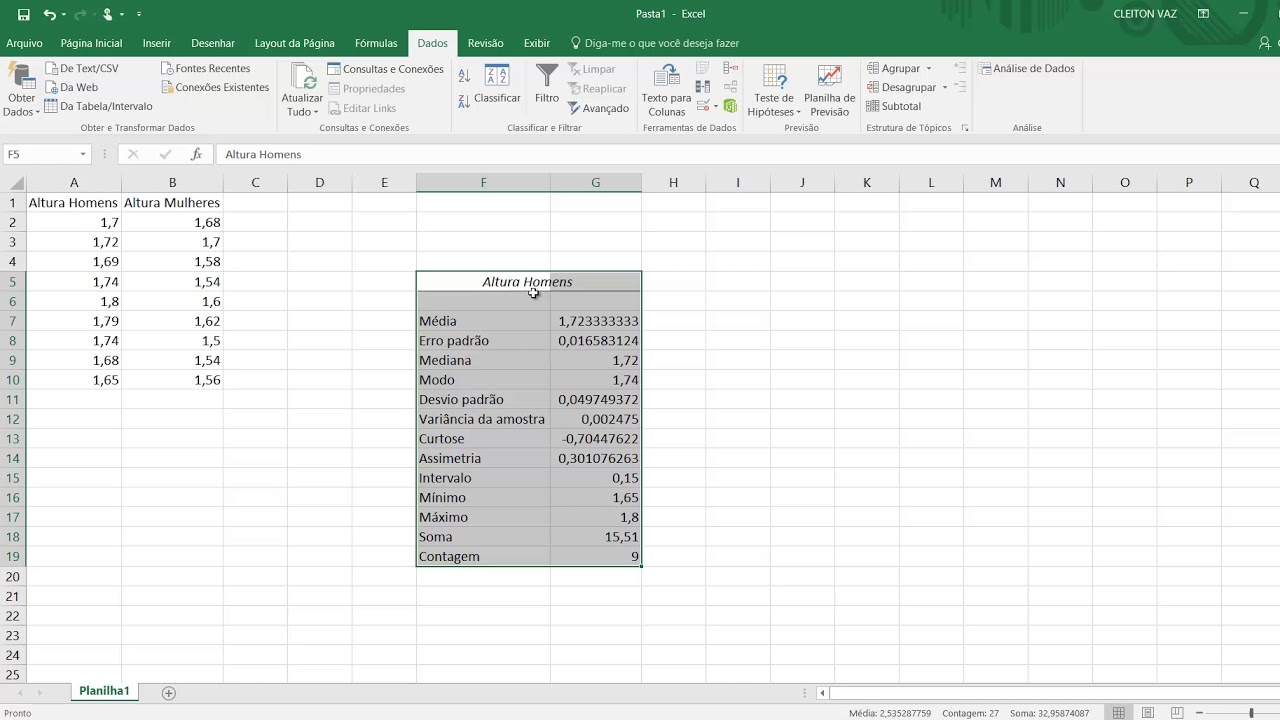1280x720 pixels.
Task: Open the Manage Data Model icon
Action: coord(730,106)
